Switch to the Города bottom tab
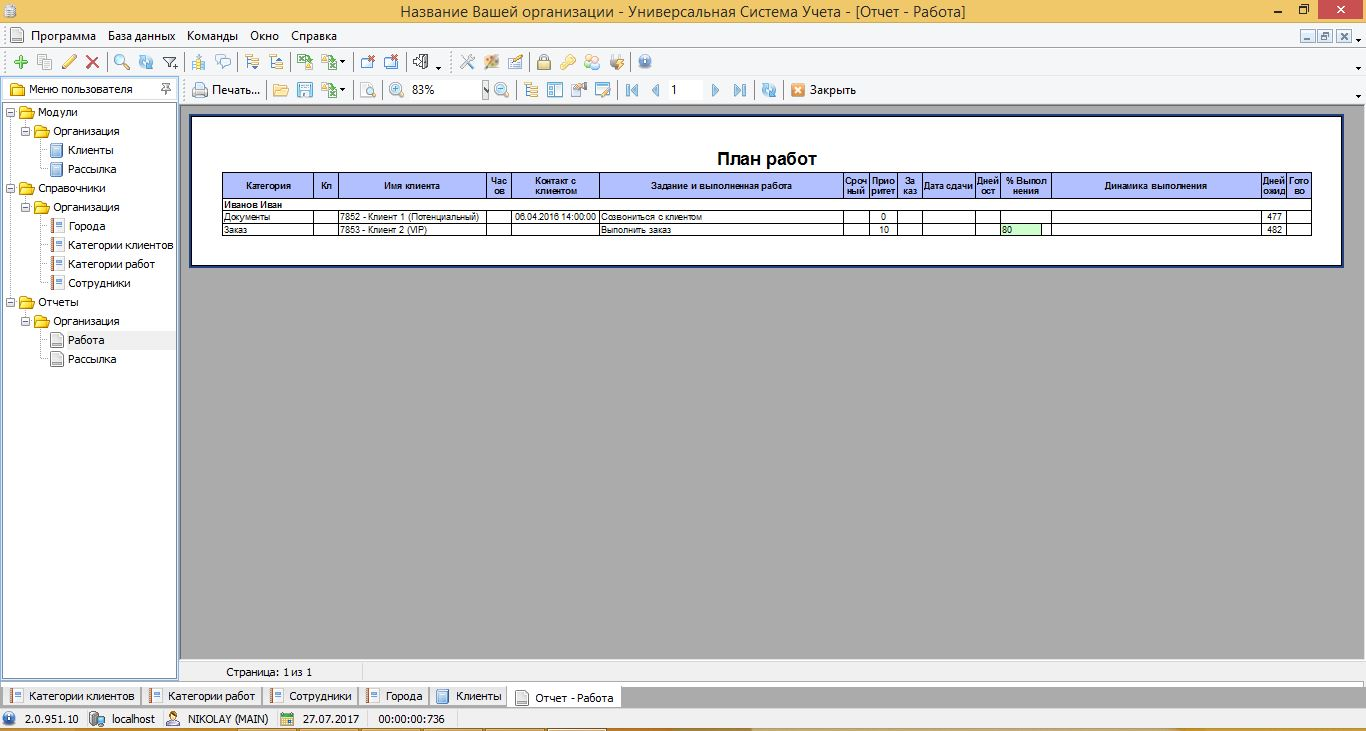 point(395,696)
